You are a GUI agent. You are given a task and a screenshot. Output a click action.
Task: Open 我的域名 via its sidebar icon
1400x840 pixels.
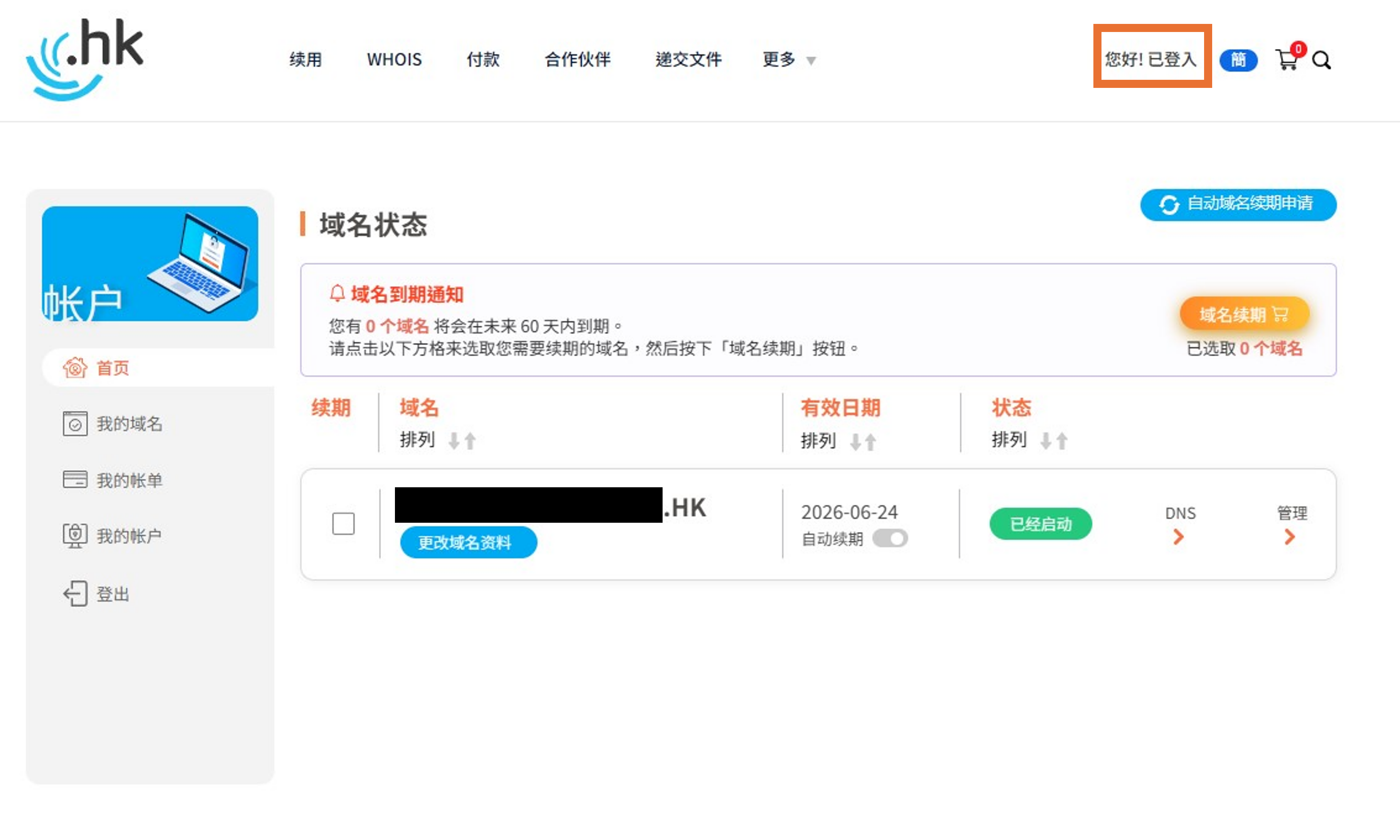[75, 423]
